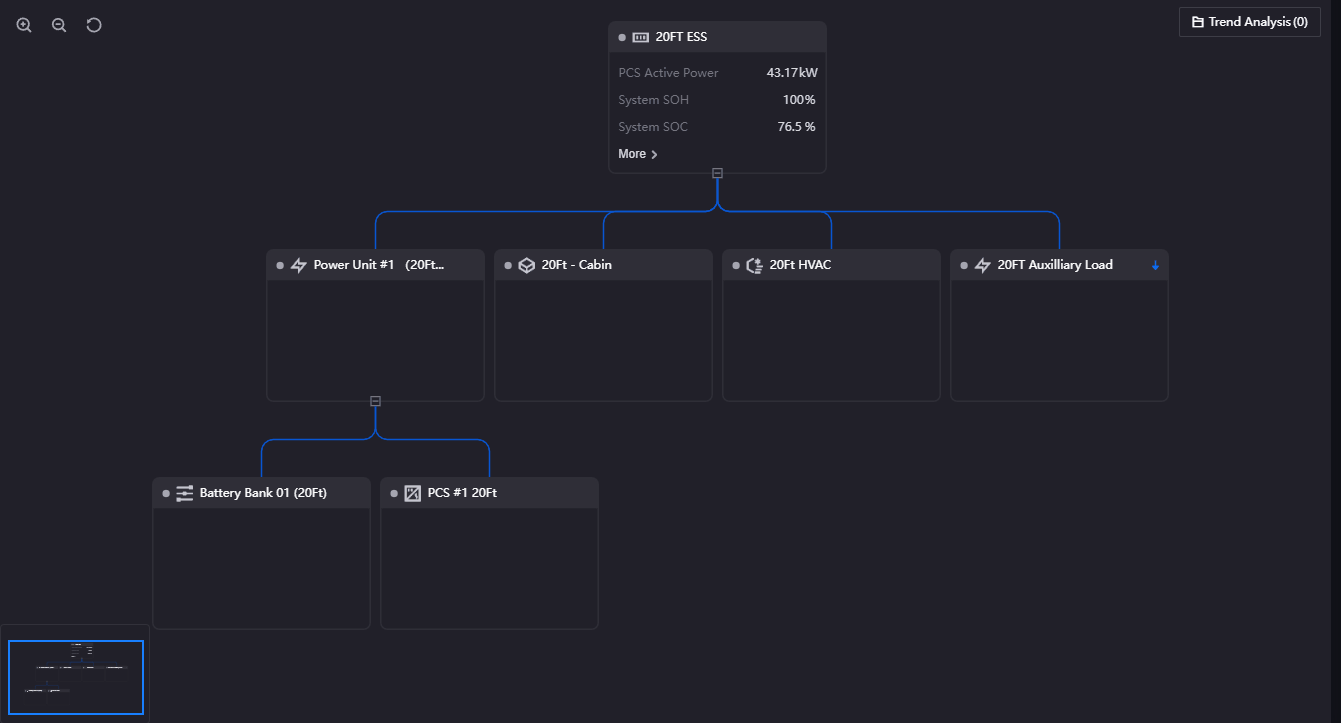Click the 20FT Auxilliary Load lightning icon

click(x=982, y=265)
